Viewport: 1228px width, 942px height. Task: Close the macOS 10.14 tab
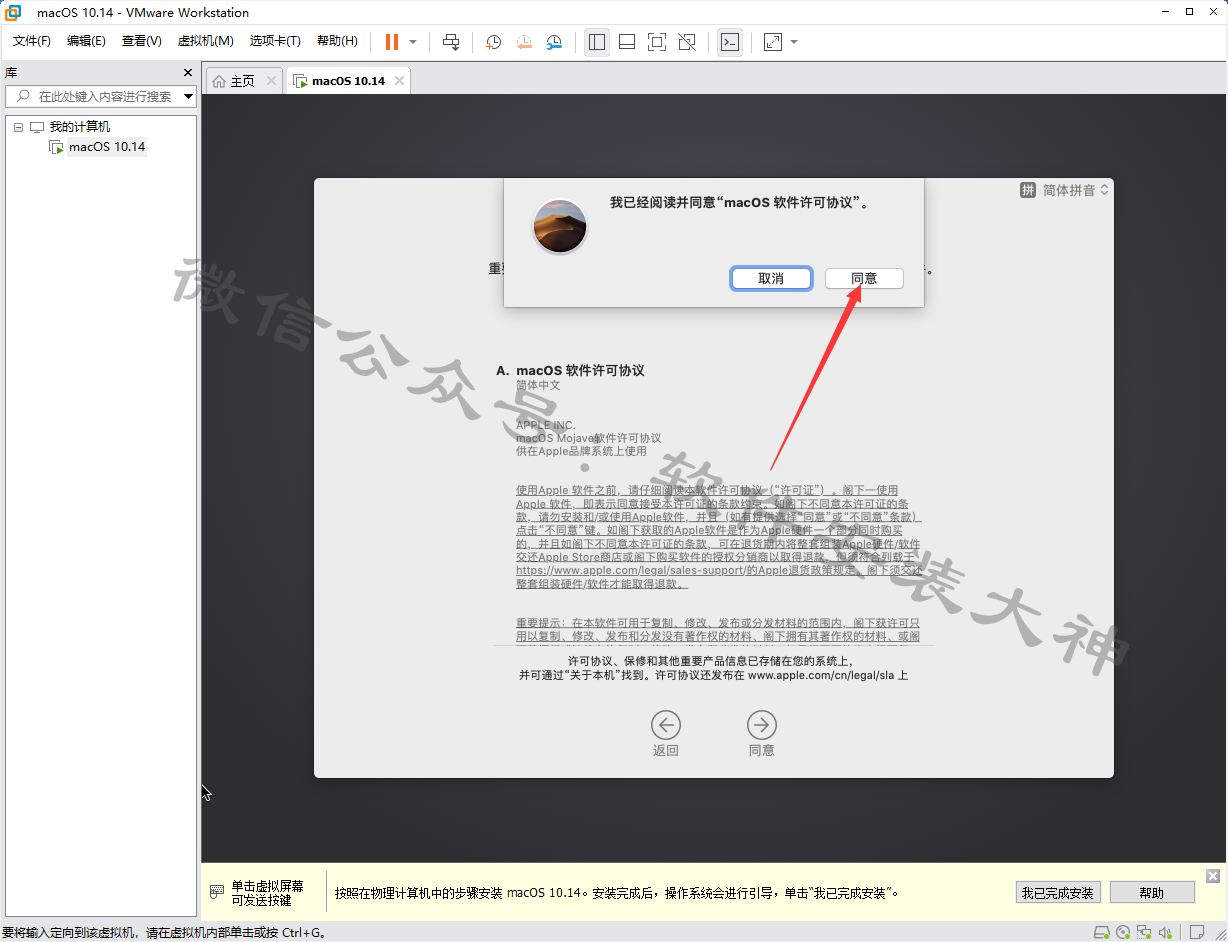[x=399, y=81]
